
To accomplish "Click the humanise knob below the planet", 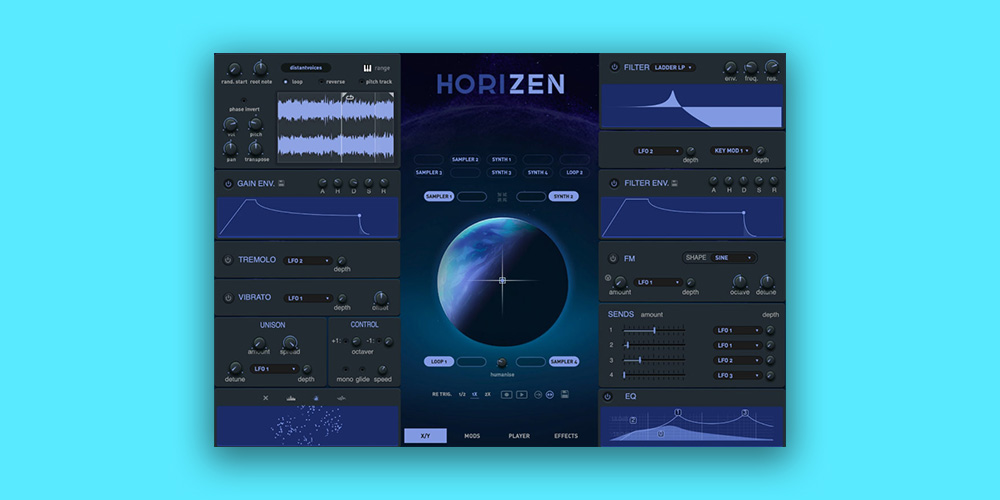I will pyautogui.click(x=502, y=363).
